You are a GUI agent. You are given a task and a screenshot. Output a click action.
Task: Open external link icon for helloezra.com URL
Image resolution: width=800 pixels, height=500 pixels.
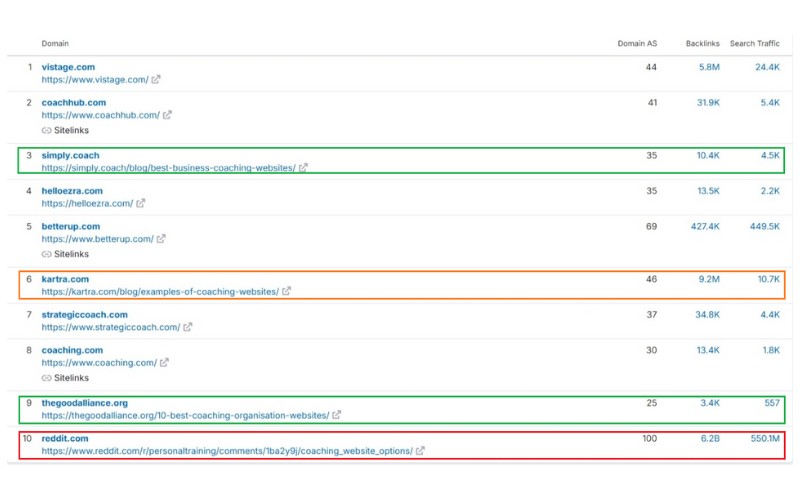tap(140, 203)
